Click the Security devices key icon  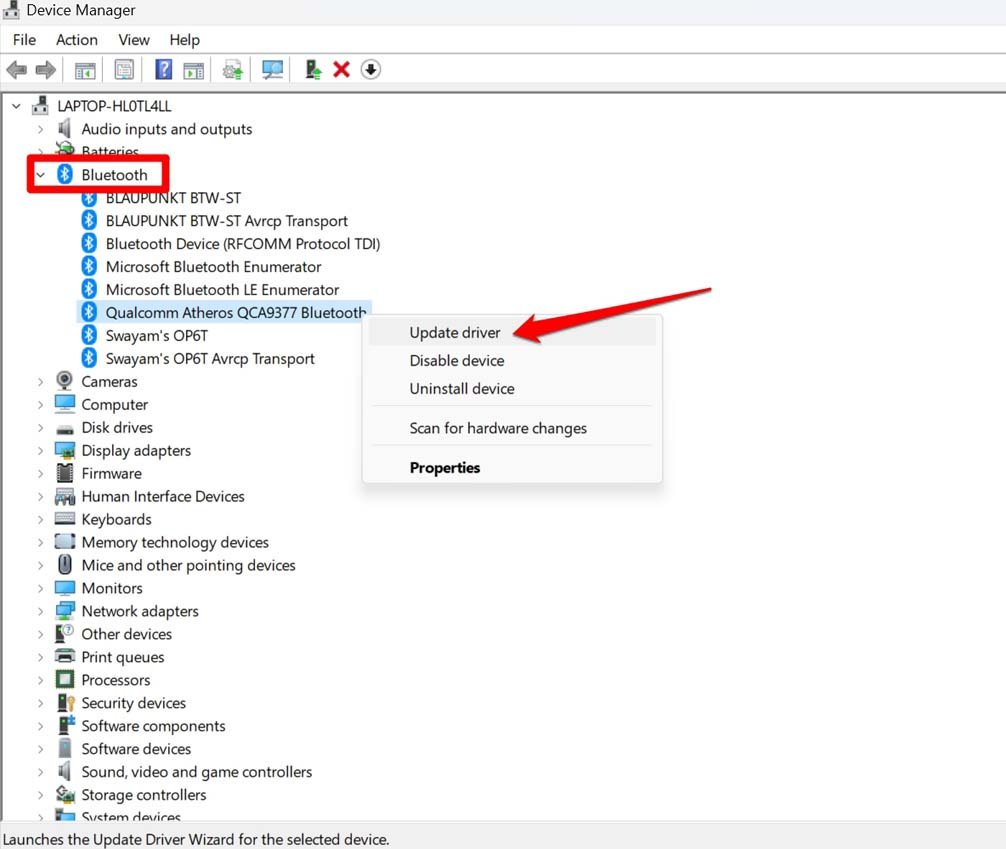point(65,702)
